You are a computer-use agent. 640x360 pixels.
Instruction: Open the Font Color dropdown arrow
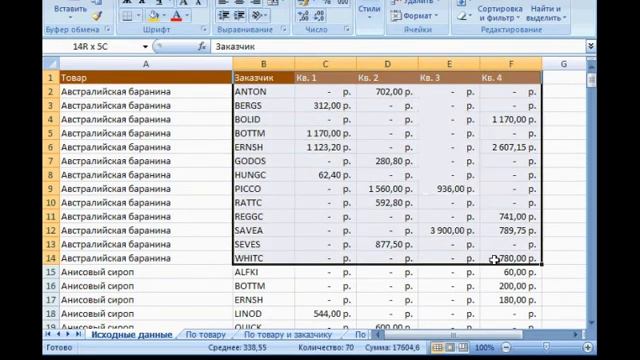[x=187, y=16]
